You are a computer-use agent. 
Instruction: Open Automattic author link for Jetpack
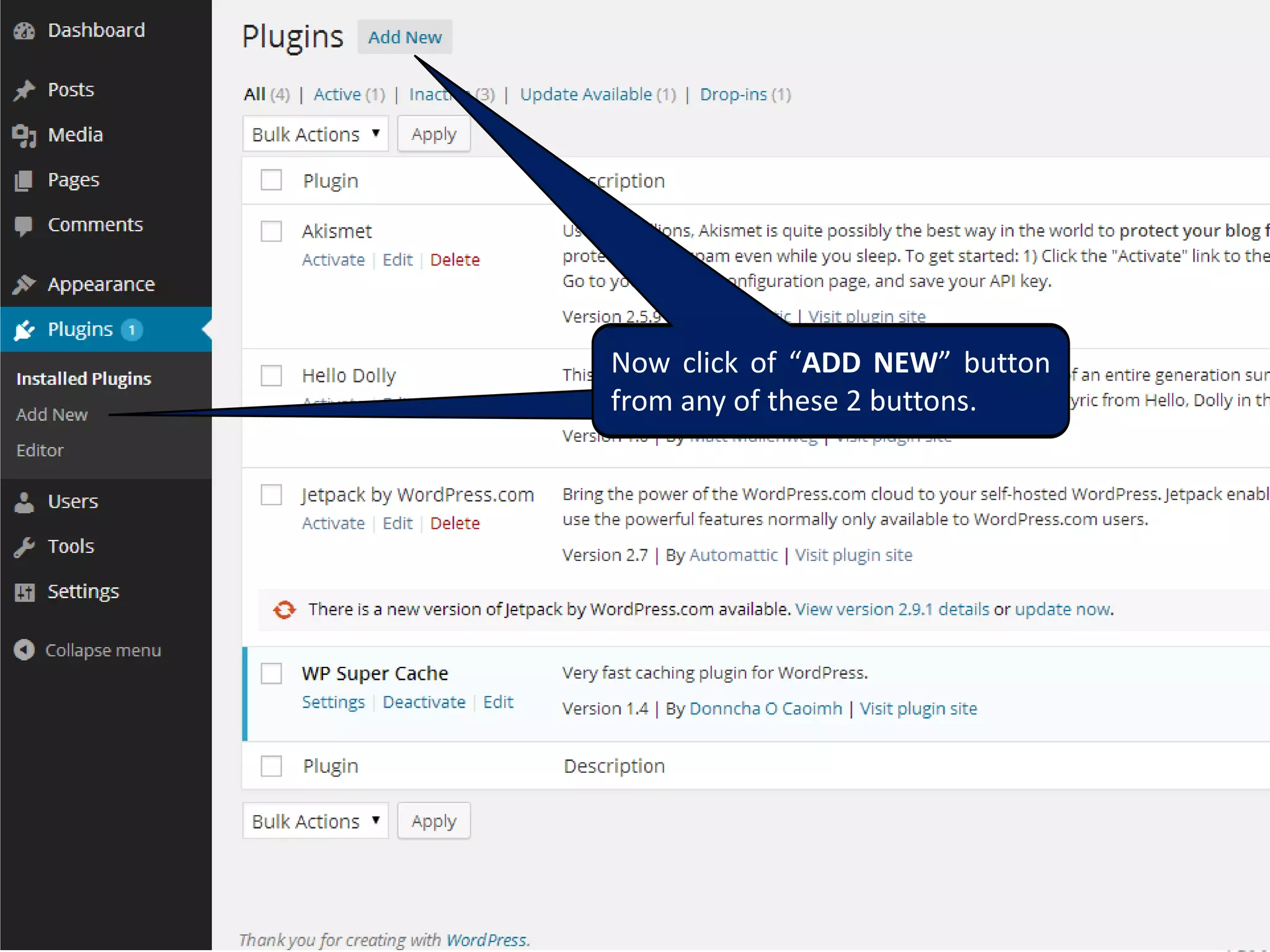click(734, 555)
